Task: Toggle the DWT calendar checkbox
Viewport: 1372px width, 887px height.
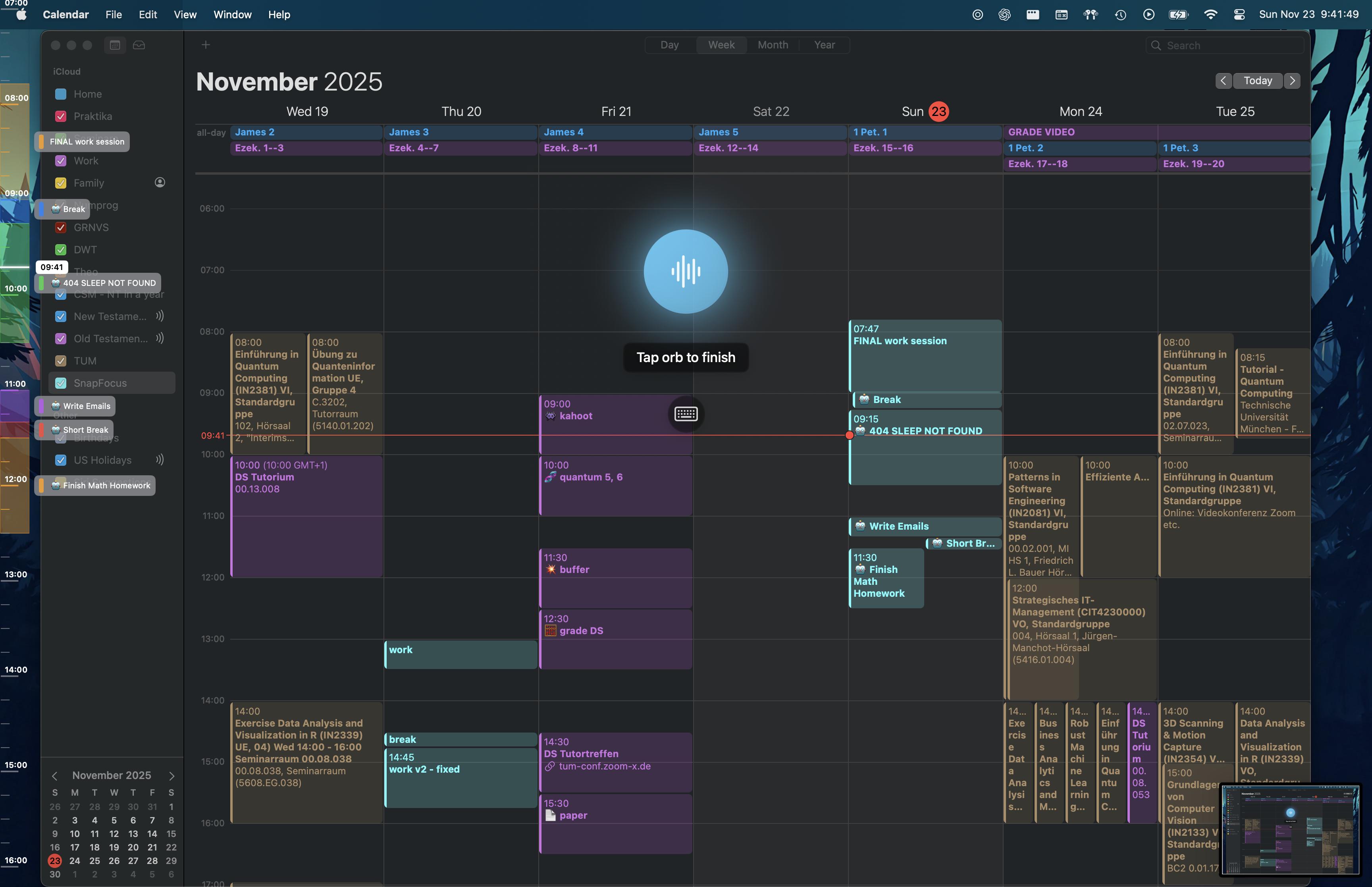Action: pos(60,249)
